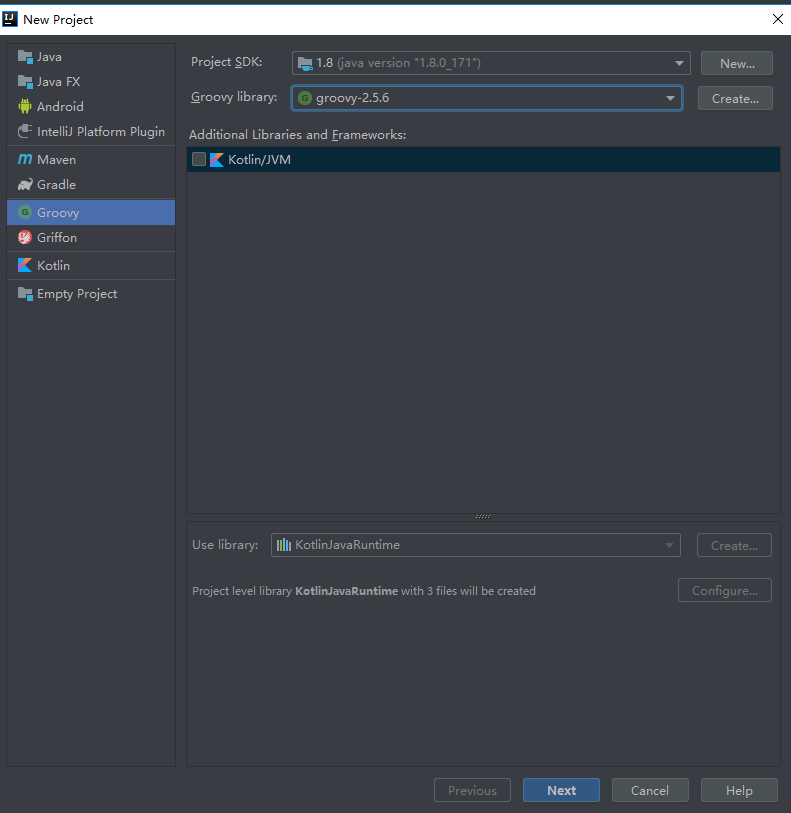Open the Use library combo box arrow
The width and height of the screenshot is (791, 813).
click(x=669, y=545)
